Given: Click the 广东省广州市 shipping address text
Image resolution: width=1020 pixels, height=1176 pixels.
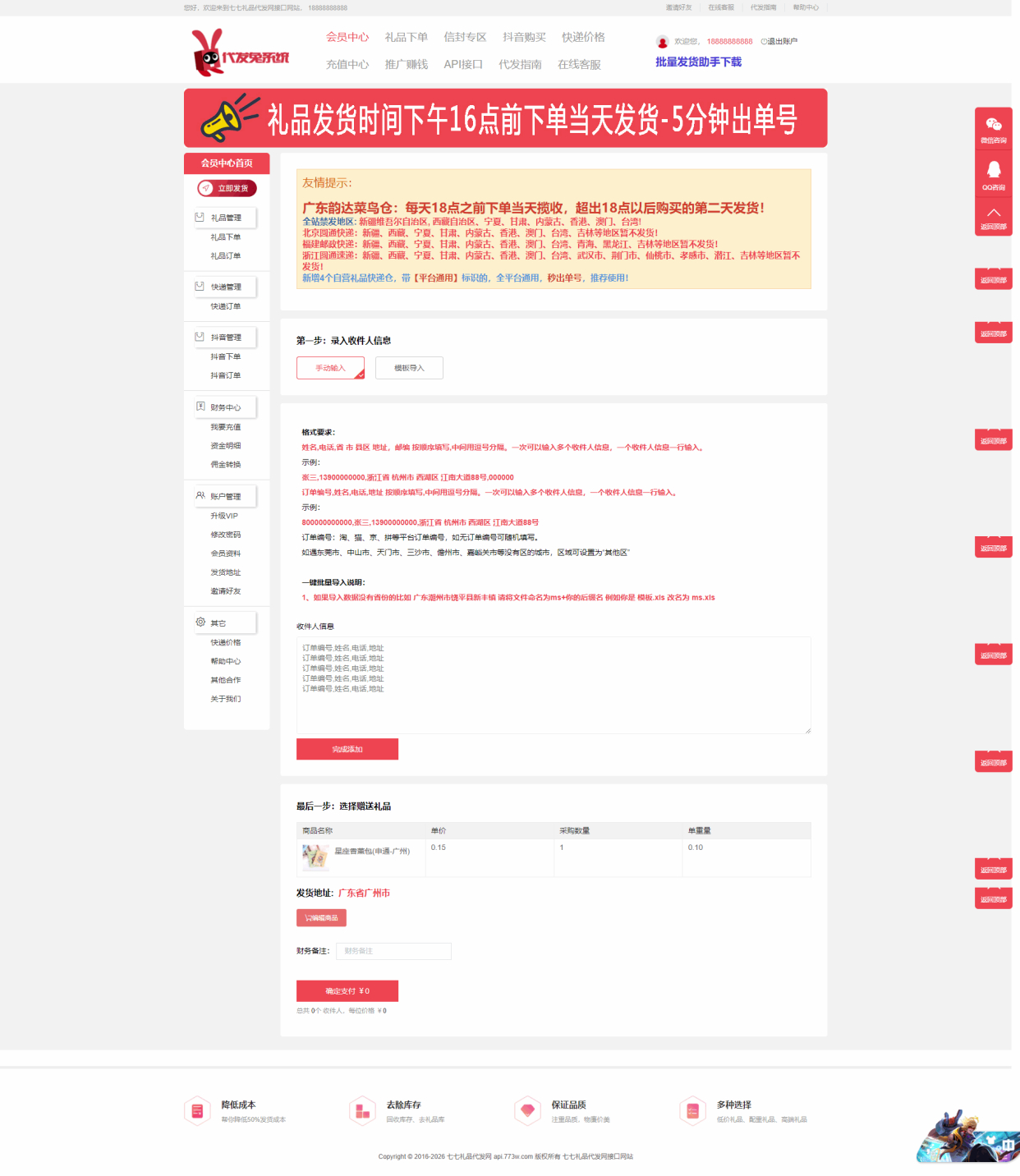Looking at the screenshot, I should coord(364,893).
